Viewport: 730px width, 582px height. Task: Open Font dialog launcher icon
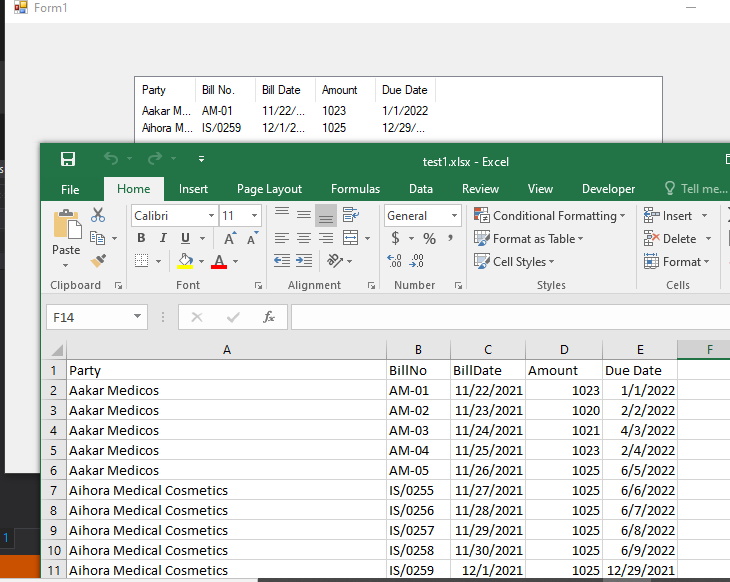click(258, 285)
